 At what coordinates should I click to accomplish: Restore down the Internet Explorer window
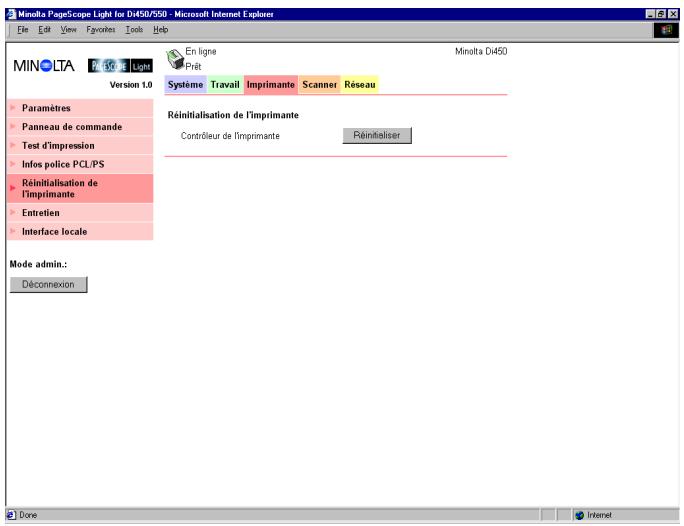pyautogui.click(x=661, y=14)
